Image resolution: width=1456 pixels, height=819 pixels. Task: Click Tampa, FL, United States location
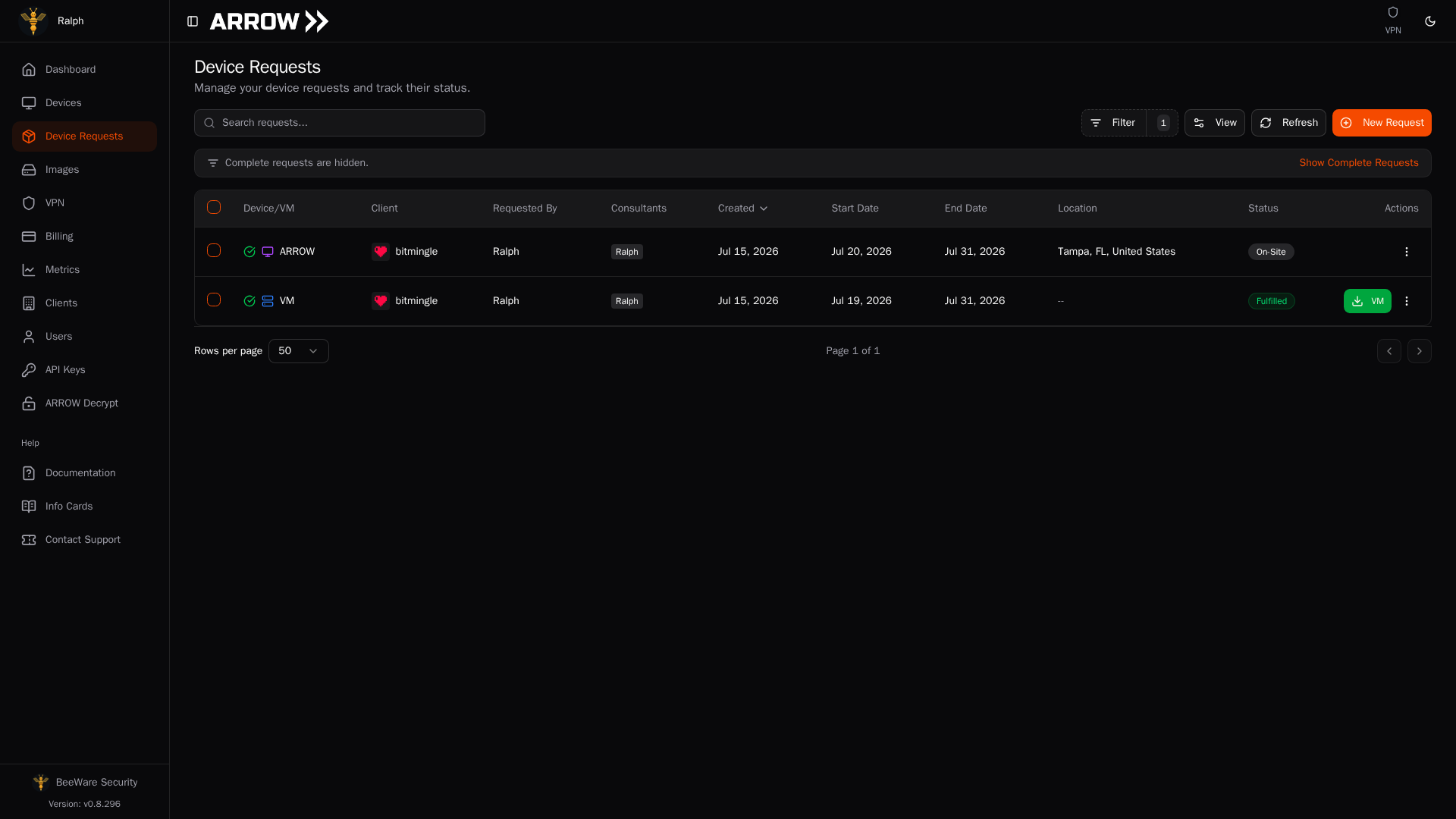[x=1116, y=252]
